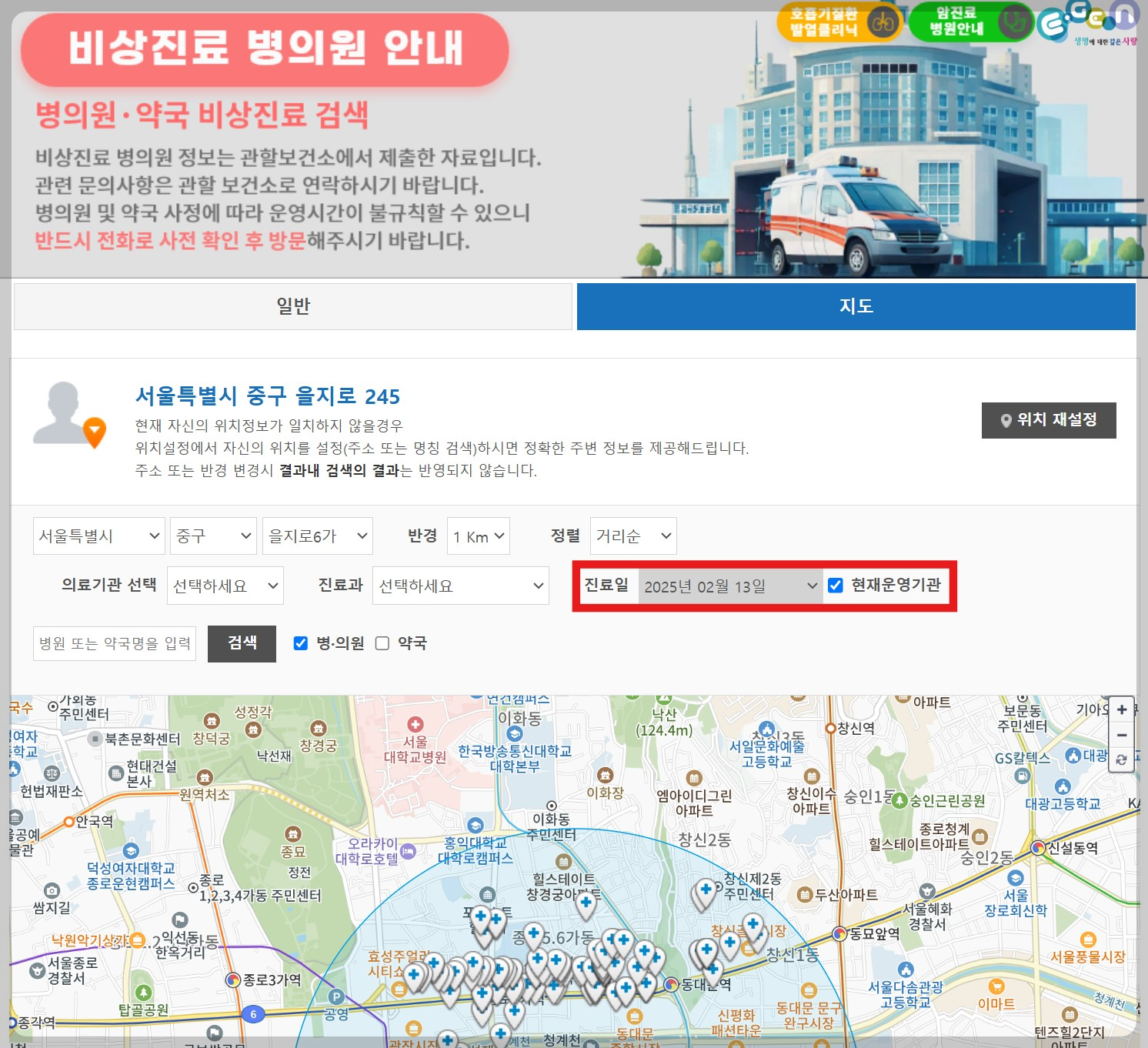Uncheck the 현재운영기관 checkbox
The image size is (1148, 1048).
836,585
